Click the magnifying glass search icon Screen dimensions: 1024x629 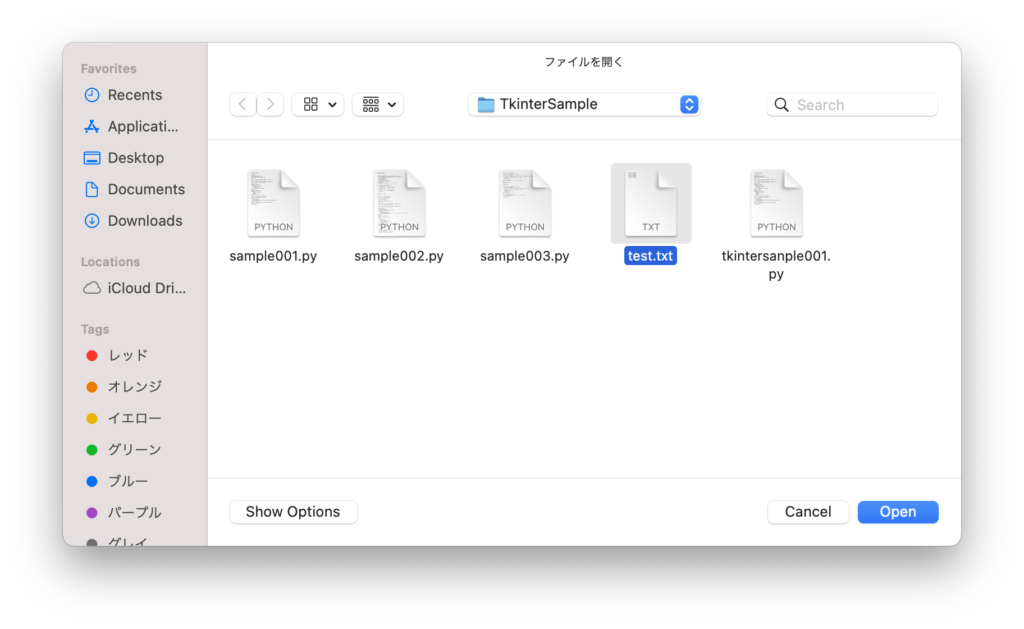click(781, 105)
